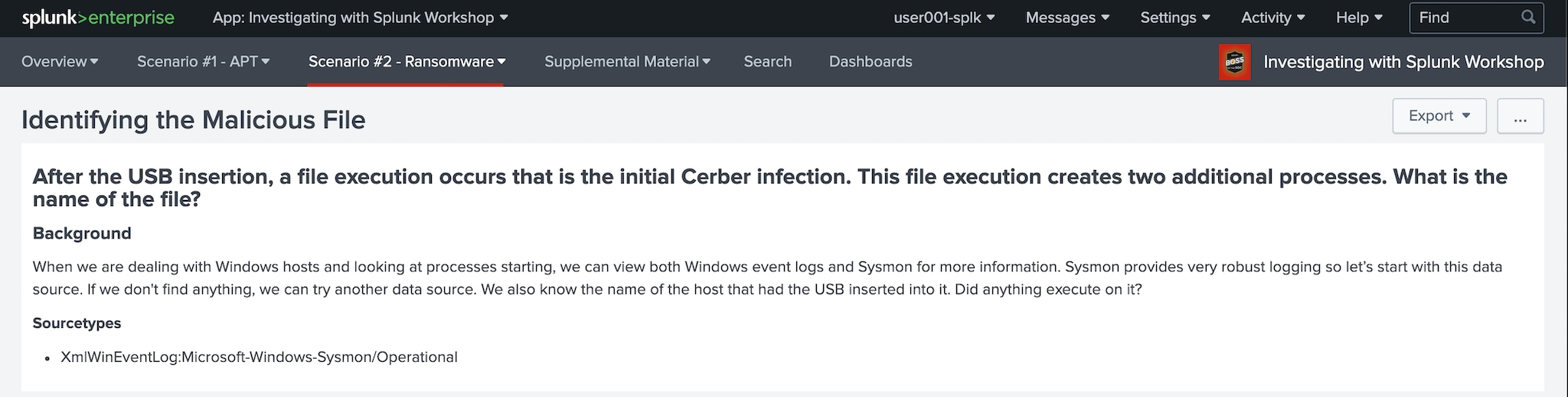Screen dimensions: 1568x397
Task: Click in the Find input field
Action: tap(1464, 18)
